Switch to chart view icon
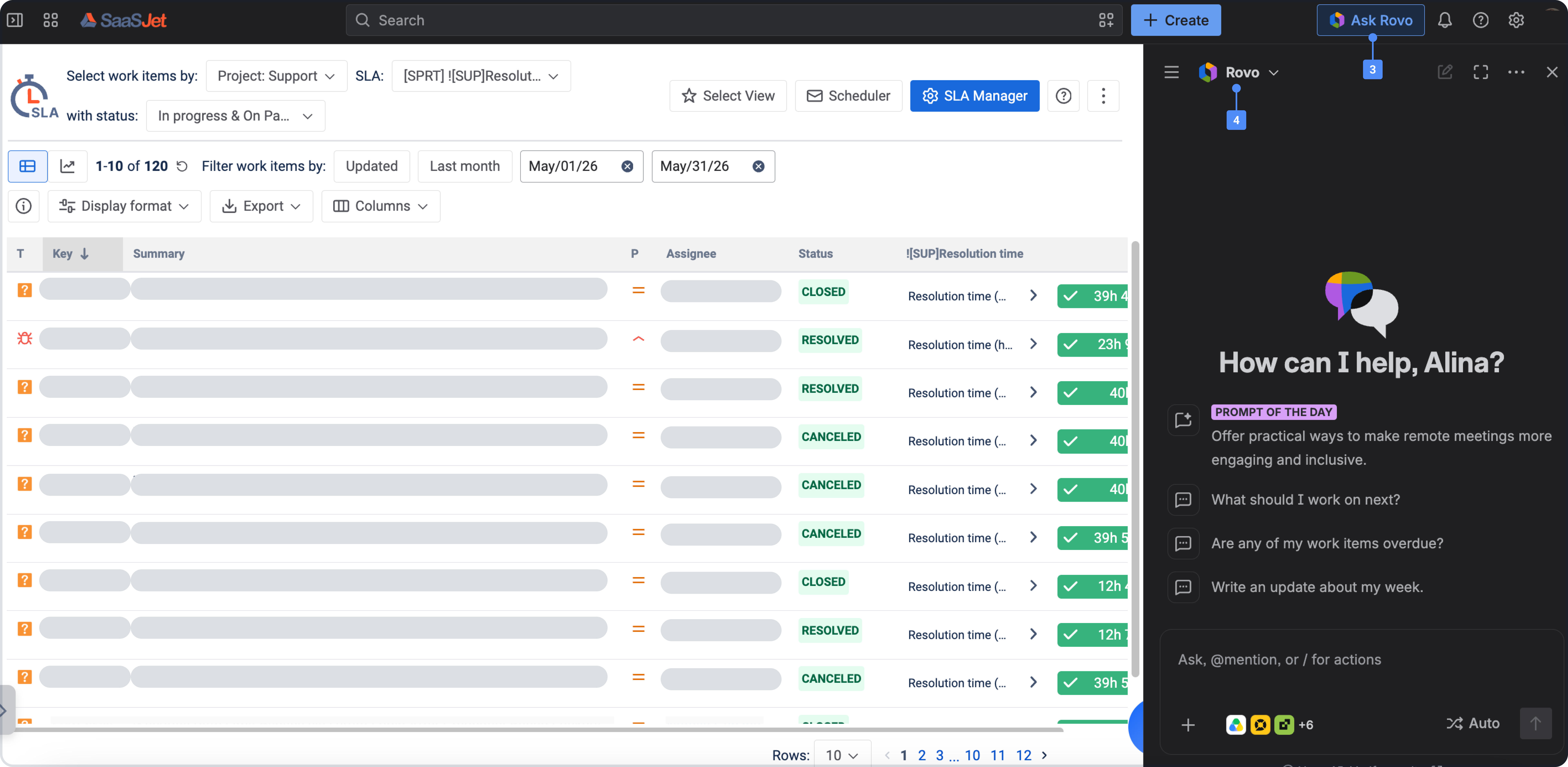This screenshot has height=767, width=1568. [68, 166]
